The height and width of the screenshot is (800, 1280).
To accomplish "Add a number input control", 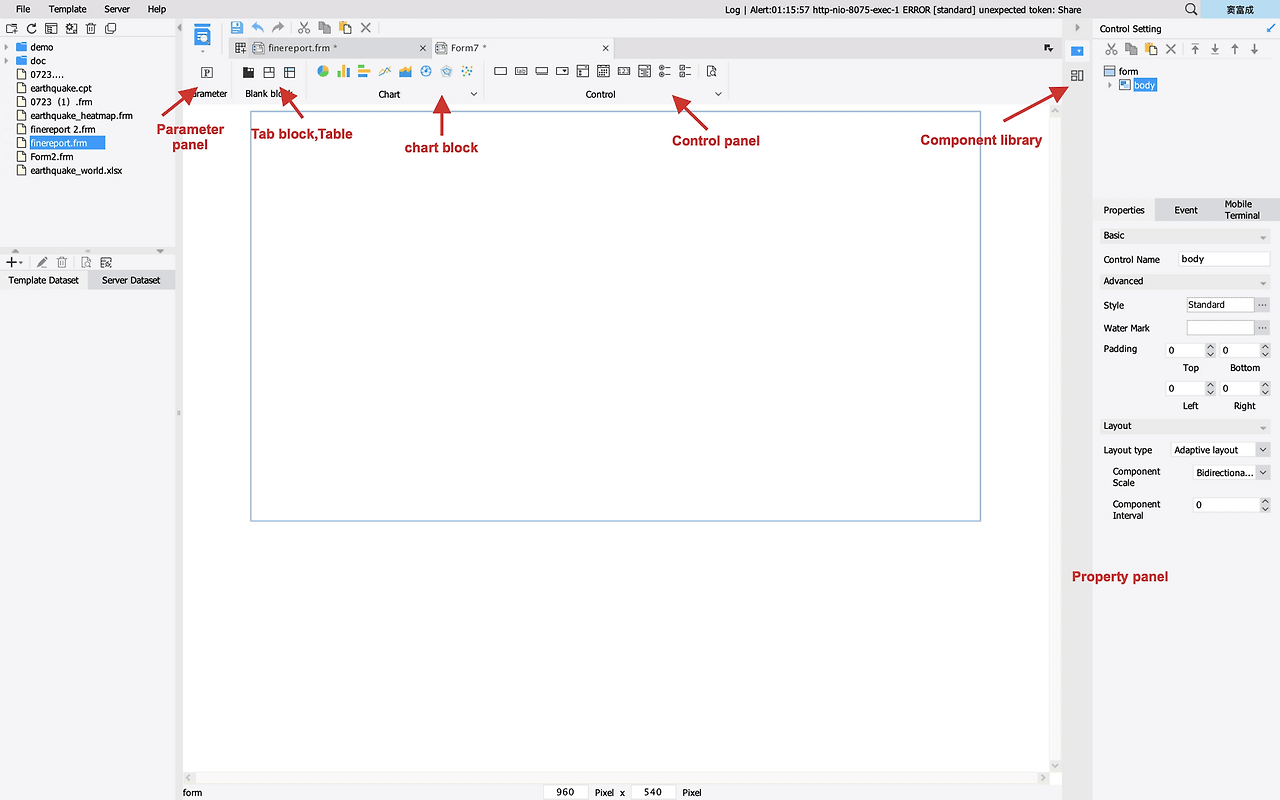I will pyautogui.click(x=624, y=71).
